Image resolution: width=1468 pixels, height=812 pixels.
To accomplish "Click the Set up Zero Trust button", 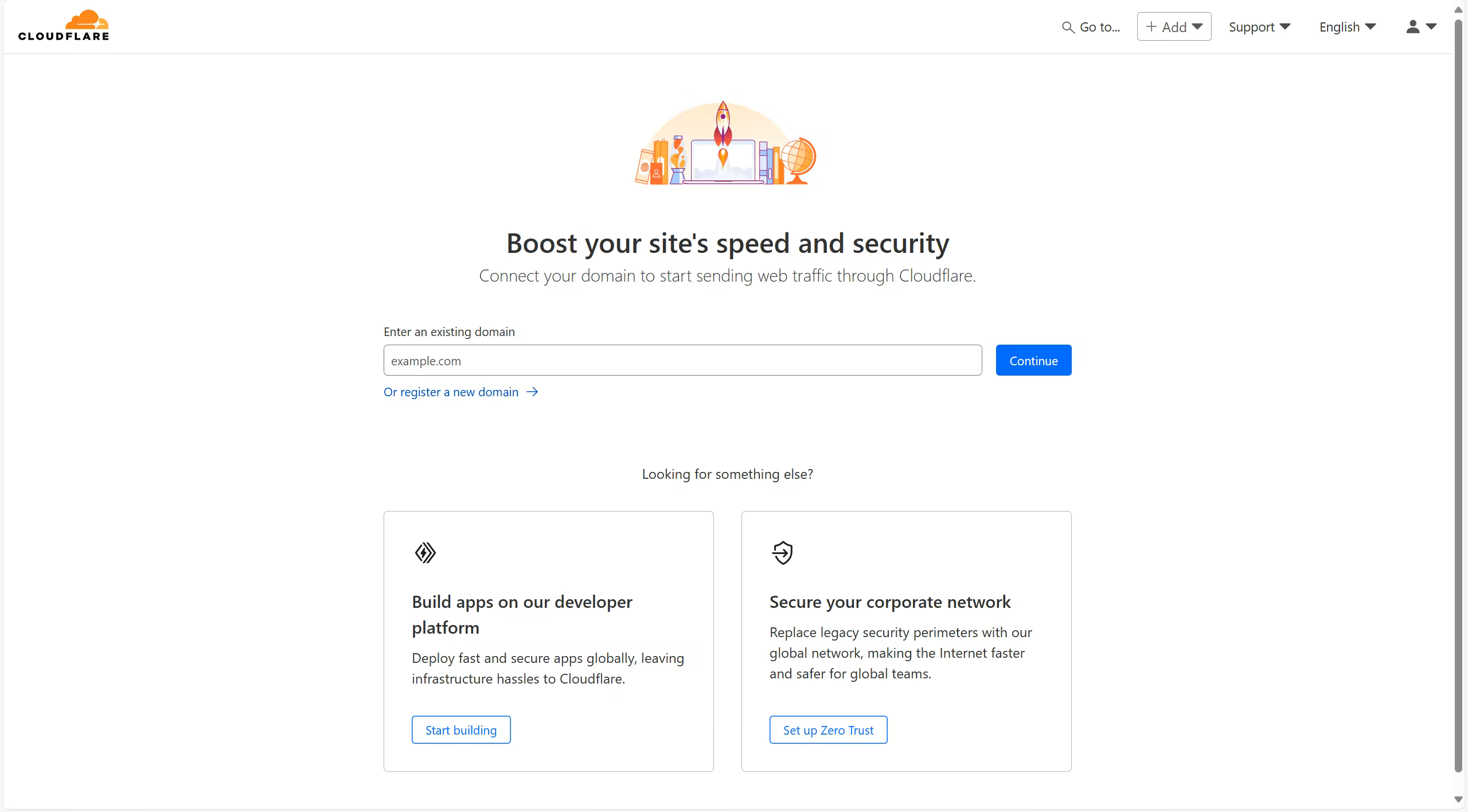I will pyautogui.click(x=828, y=730).
